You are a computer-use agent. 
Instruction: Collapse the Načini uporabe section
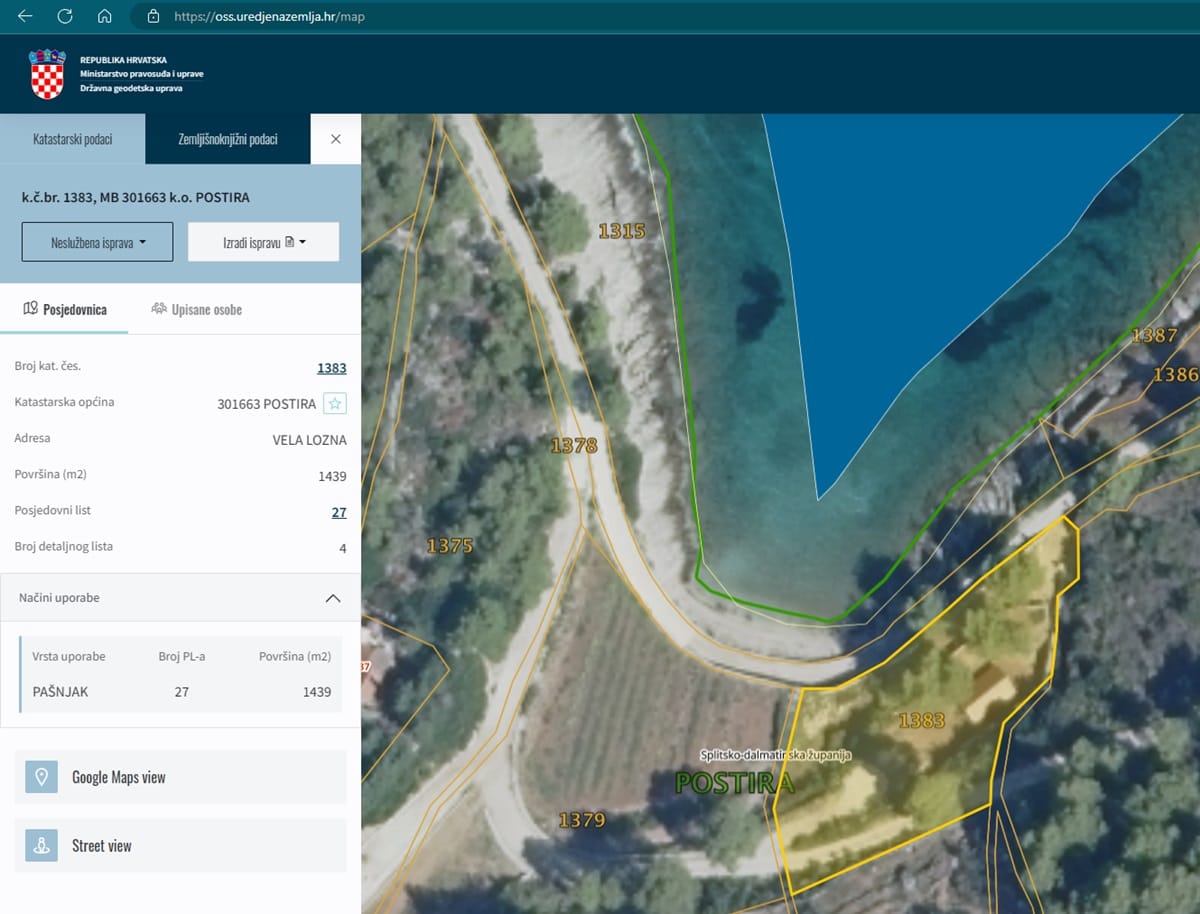(x=333, y=598)
